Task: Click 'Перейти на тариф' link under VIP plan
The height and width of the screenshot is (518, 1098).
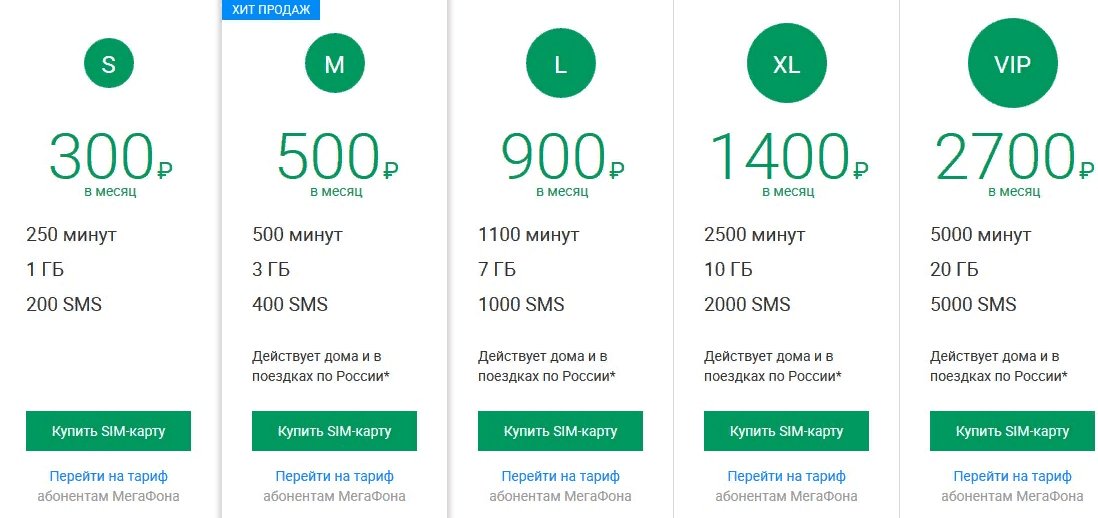Action: coord(1012,476)
